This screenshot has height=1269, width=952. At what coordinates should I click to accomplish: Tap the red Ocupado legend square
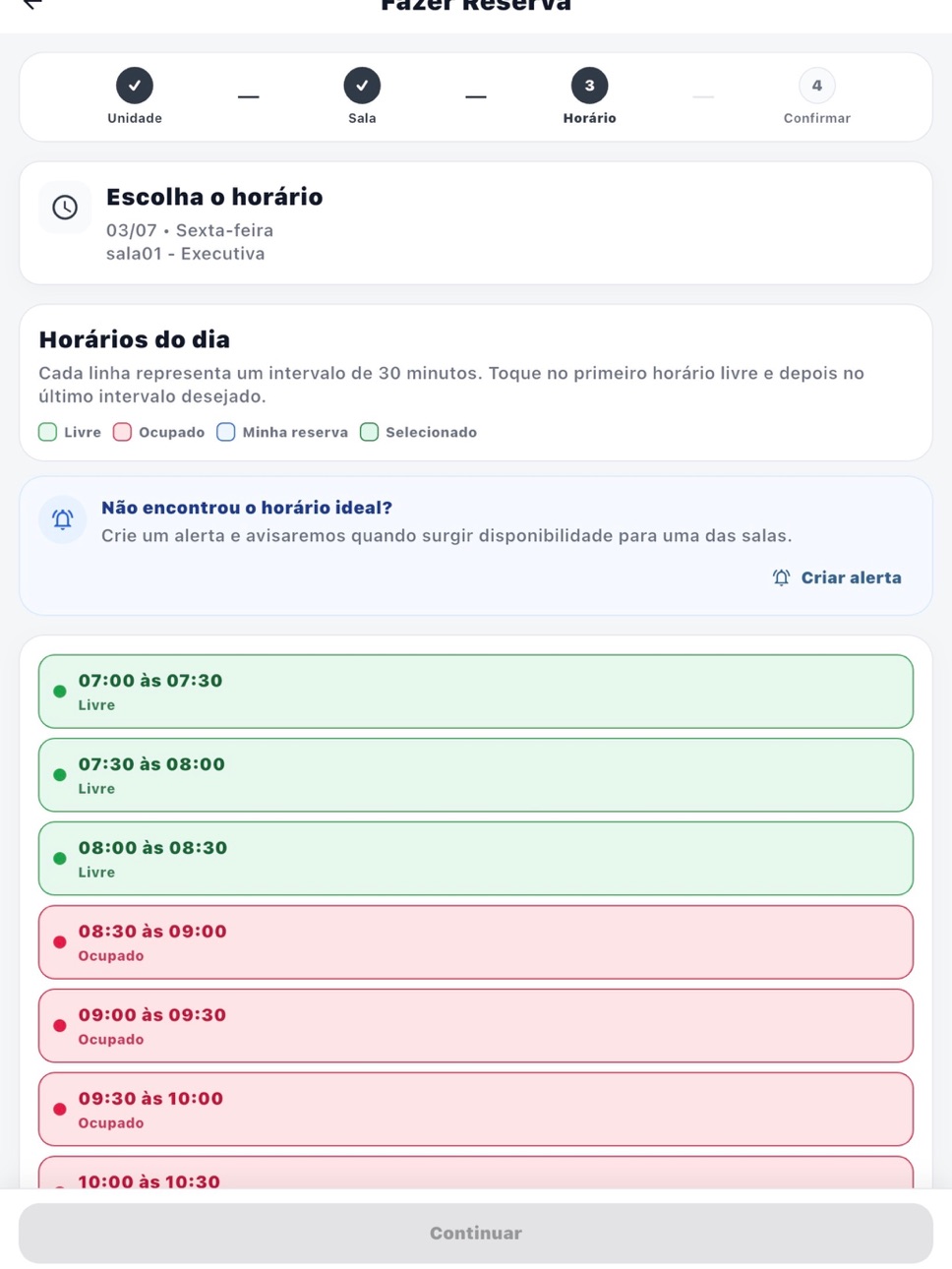coord(122,432)
